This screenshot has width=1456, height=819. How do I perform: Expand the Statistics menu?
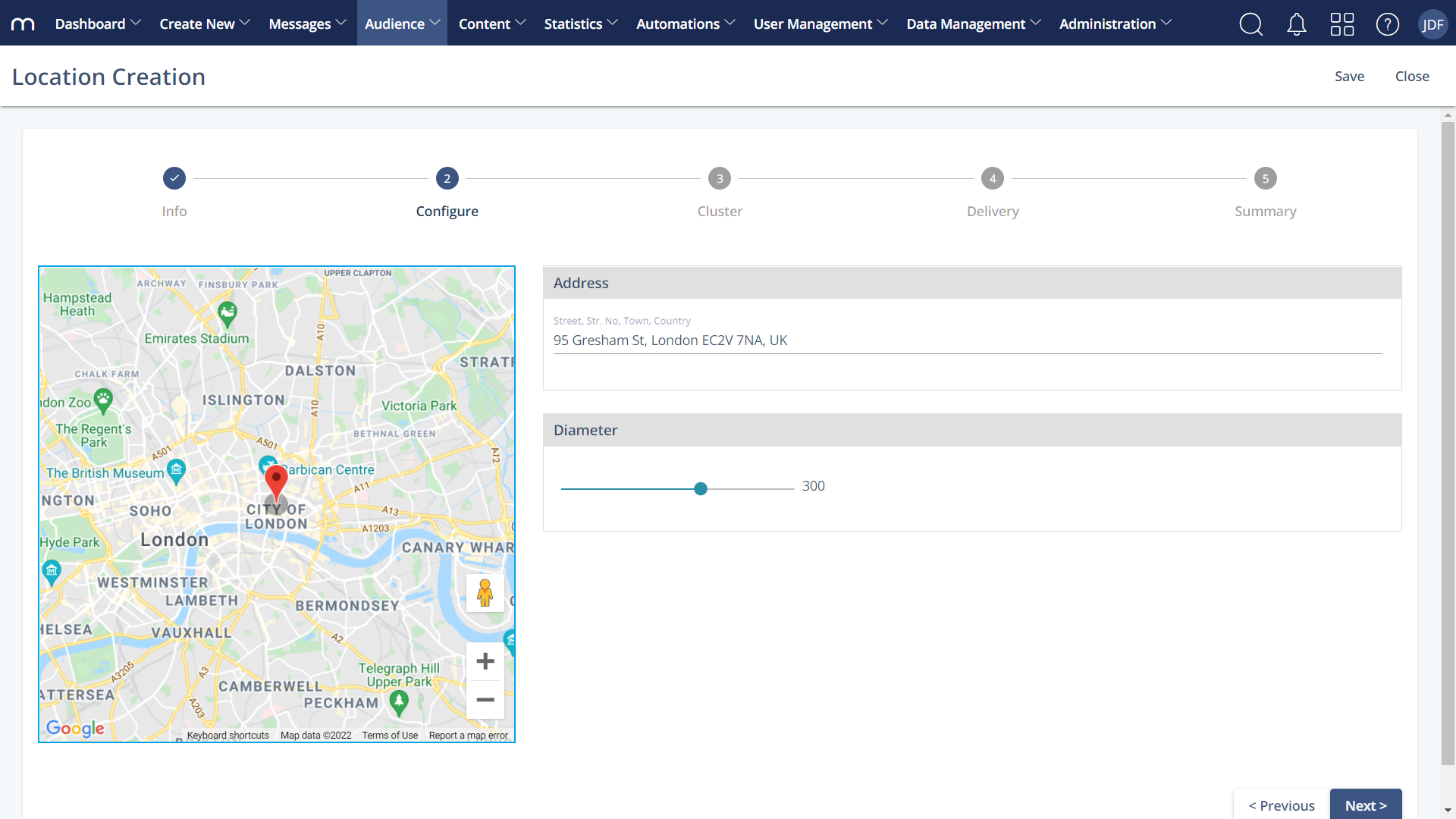pyautogui.click(x=581, y=24)
